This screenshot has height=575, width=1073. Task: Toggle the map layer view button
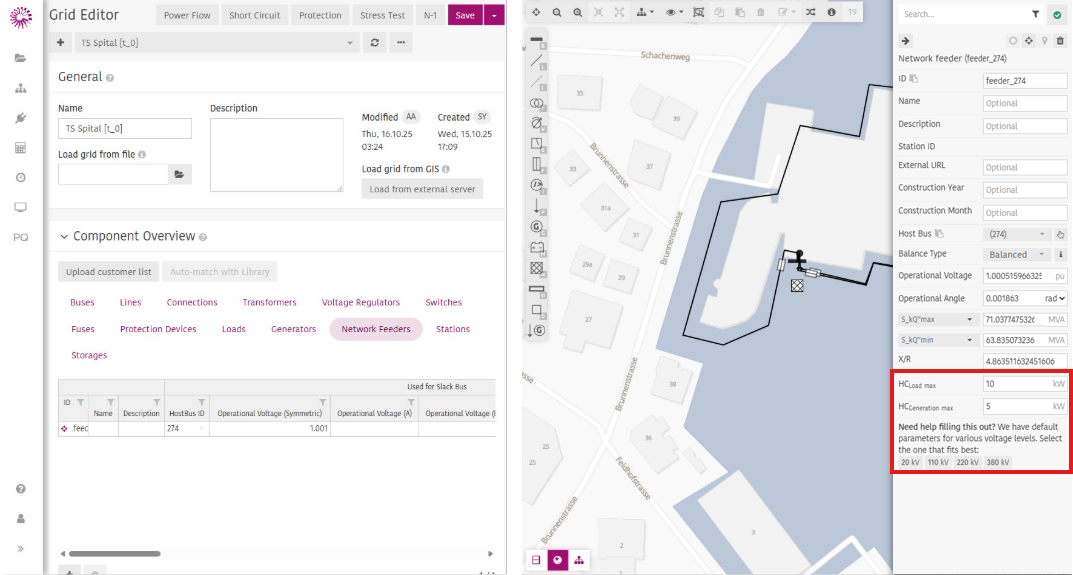558,560
